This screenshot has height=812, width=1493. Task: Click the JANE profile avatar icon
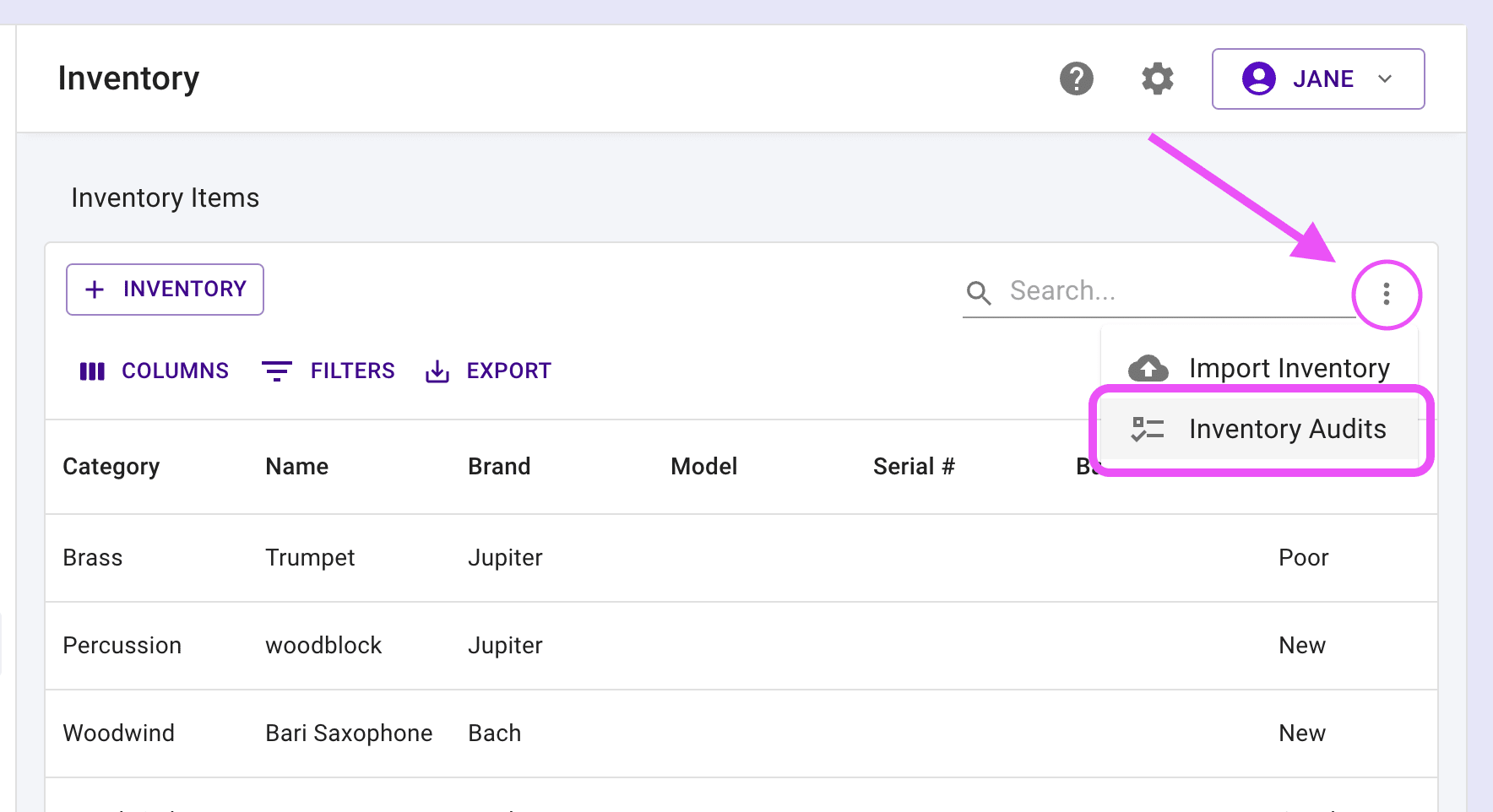point(1259,78)
